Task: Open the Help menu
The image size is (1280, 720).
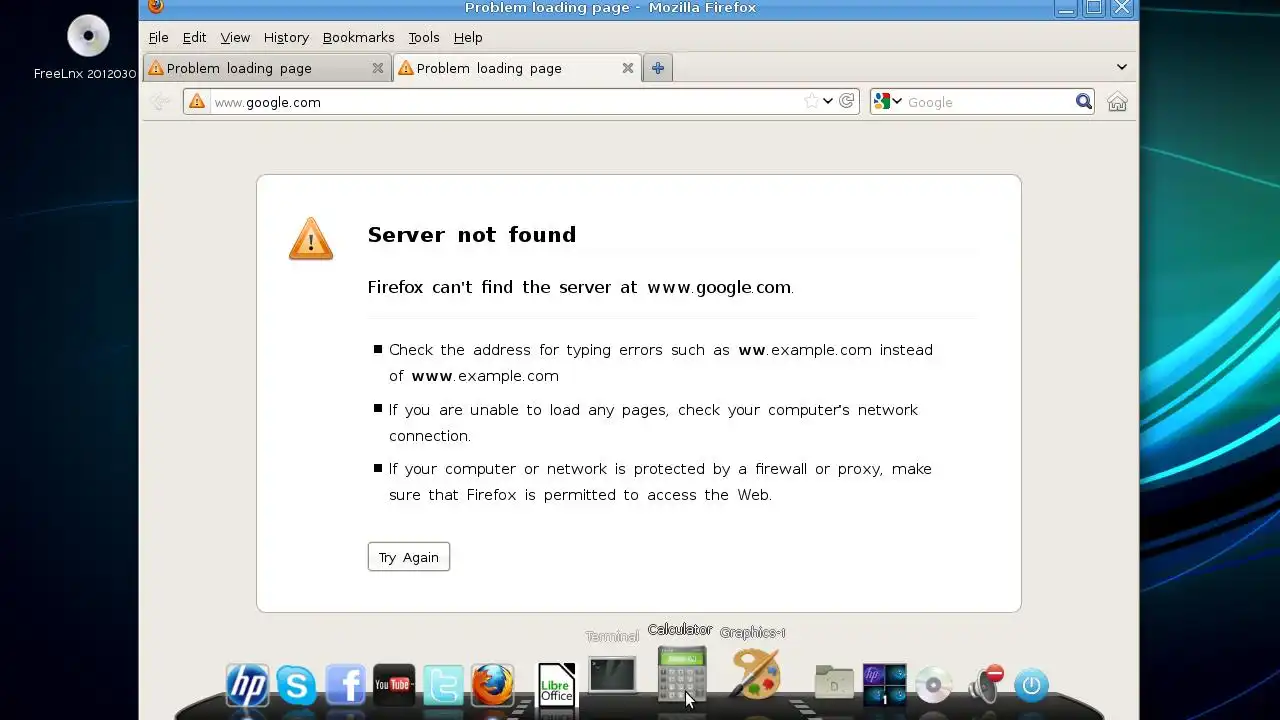Action: [468, 37]
